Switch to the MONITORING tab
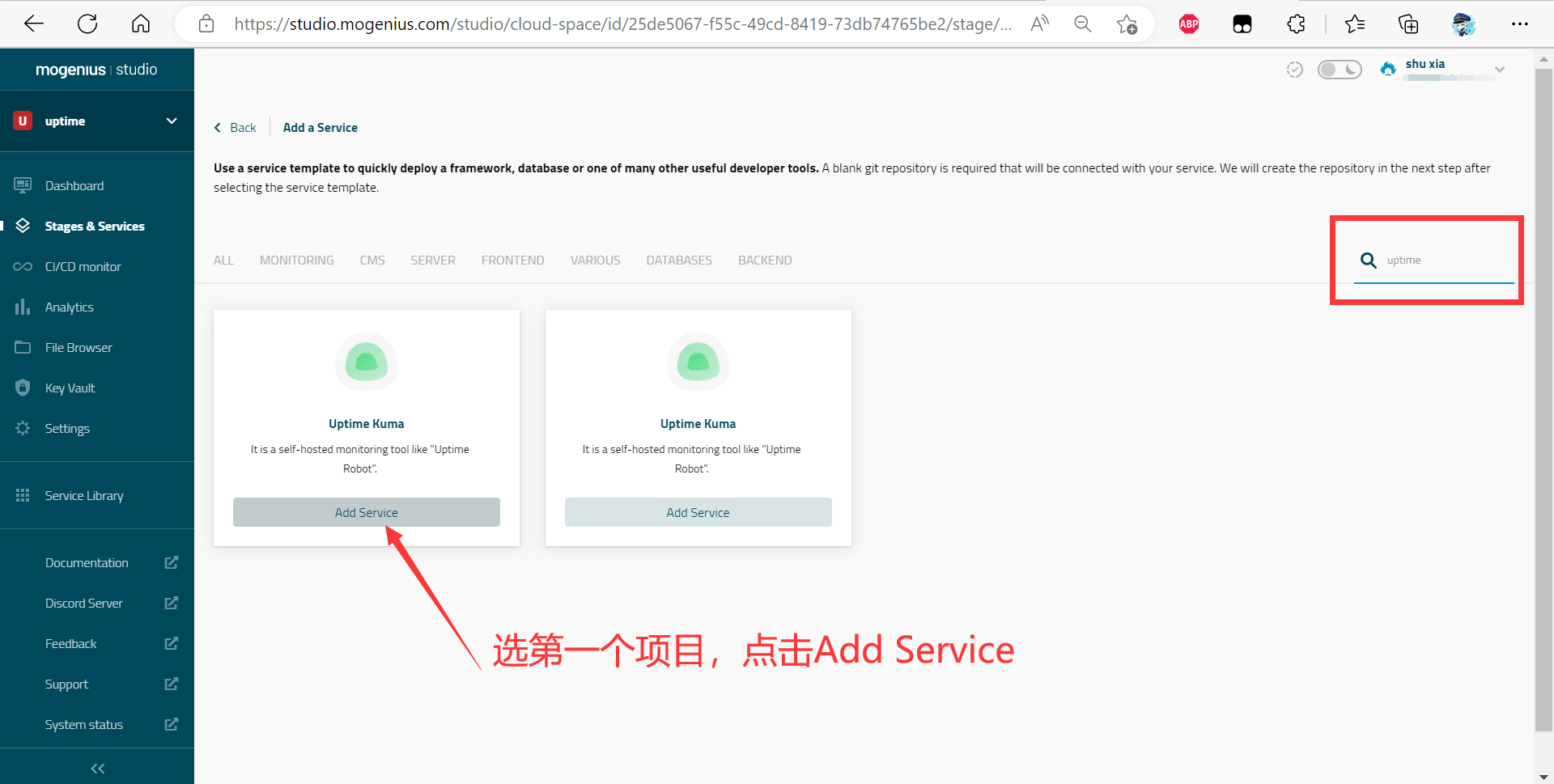Viewport: 1554px width, 784px height. pyautogui.click(x=296, y=260)
